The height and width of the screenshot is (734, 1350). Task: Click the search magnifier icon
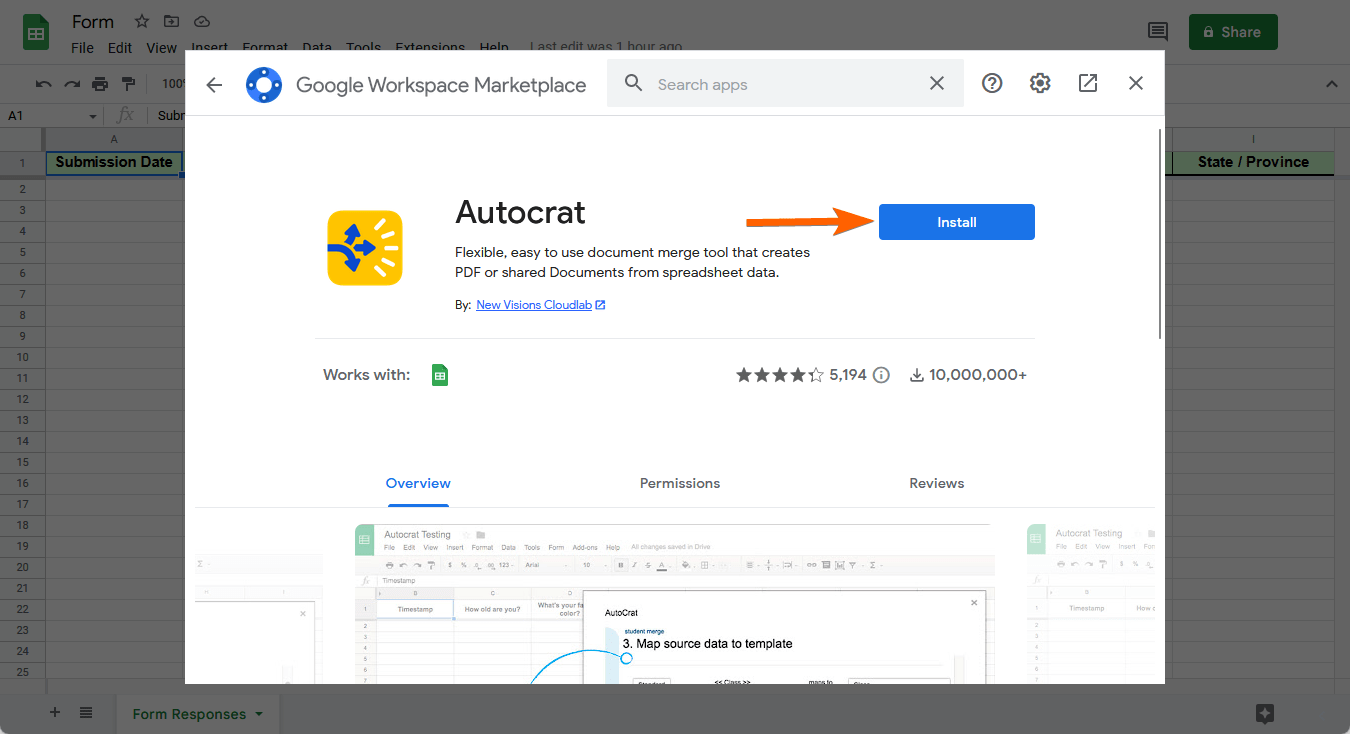[x=633, y=83]
